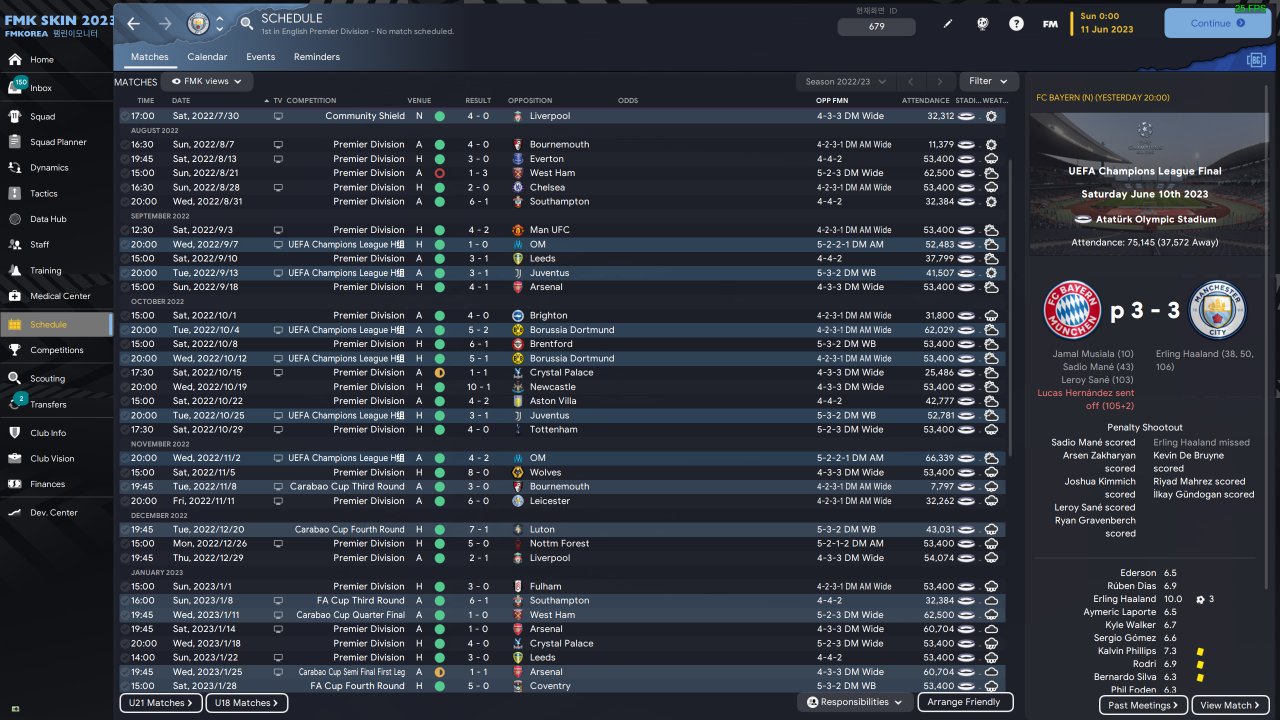Viewport: 1280px width, 720px height.
Task: Click View Match button
Action: coord(1231,705)
